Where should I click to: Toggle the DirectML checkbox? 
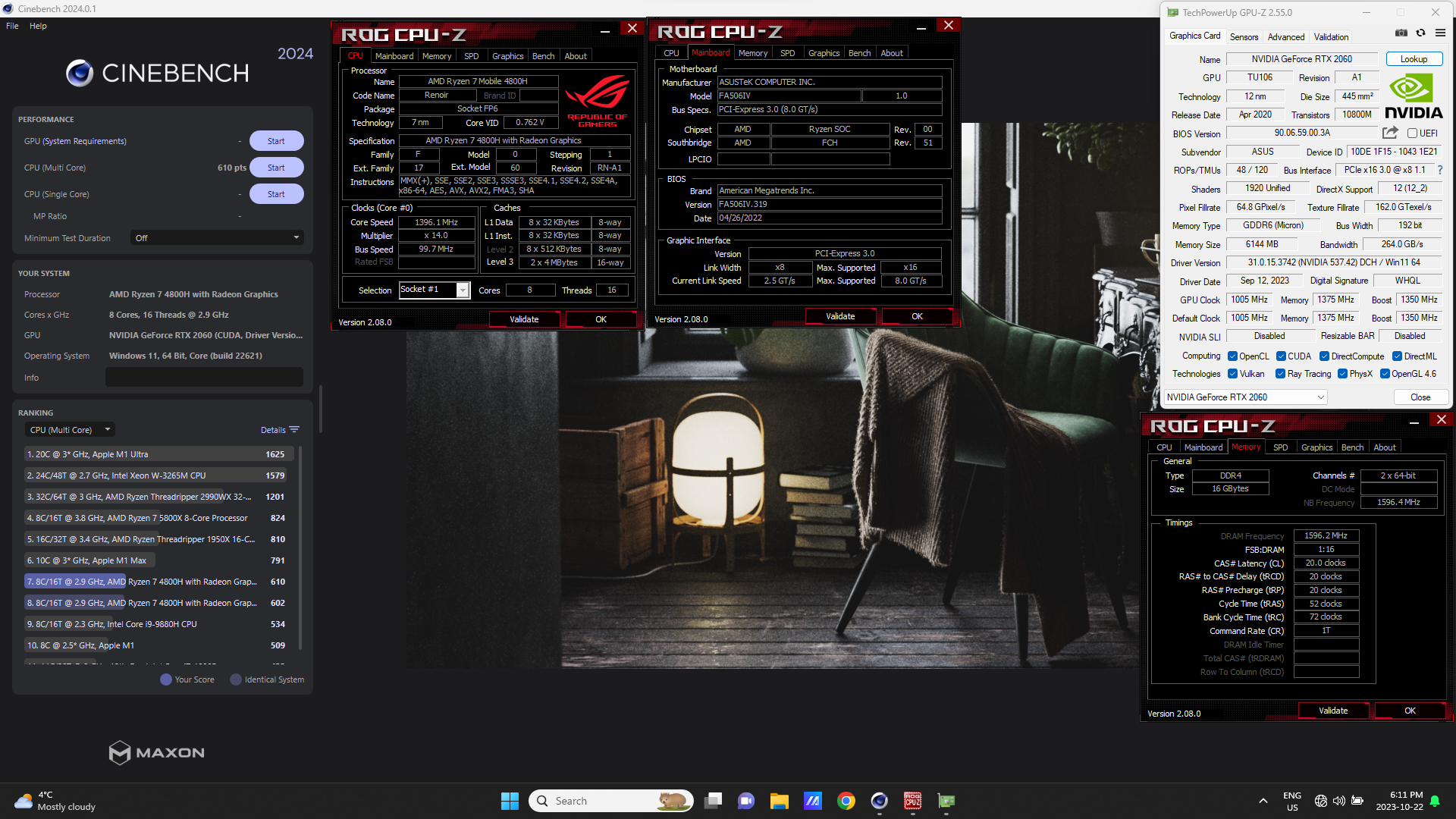[1397, 356]
